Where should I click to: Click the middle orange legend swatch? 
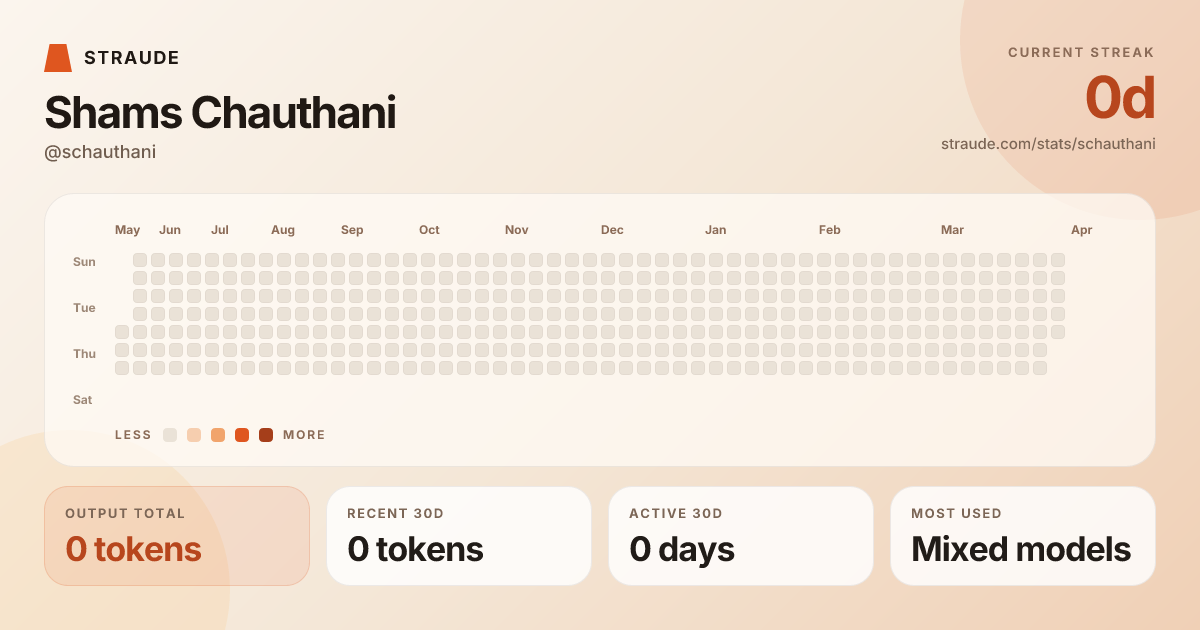click(x=218, y=435)
